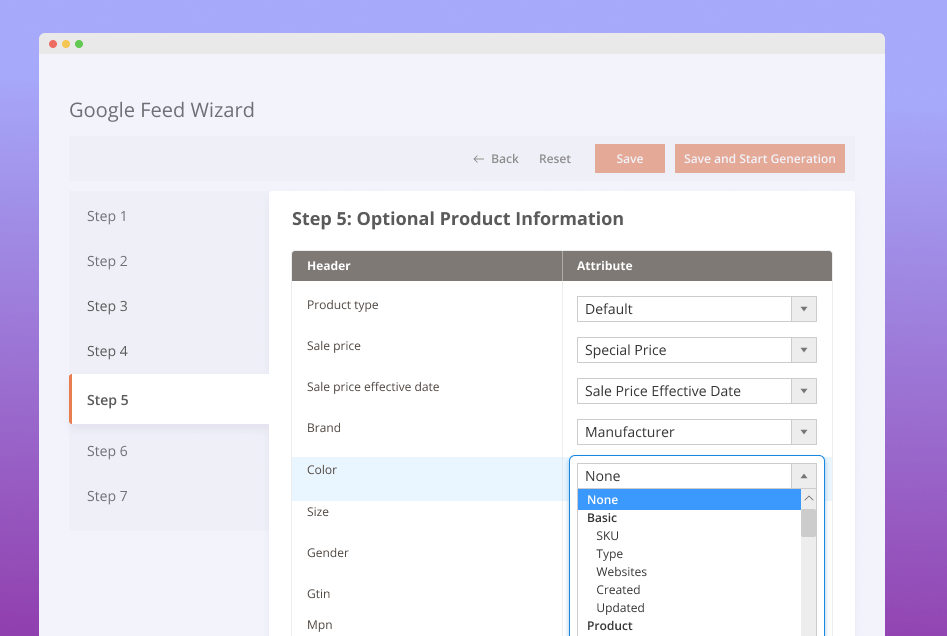The height and width of the screenshot is (636, 947).
Task: Click the Save button
Action: (629, 158)
